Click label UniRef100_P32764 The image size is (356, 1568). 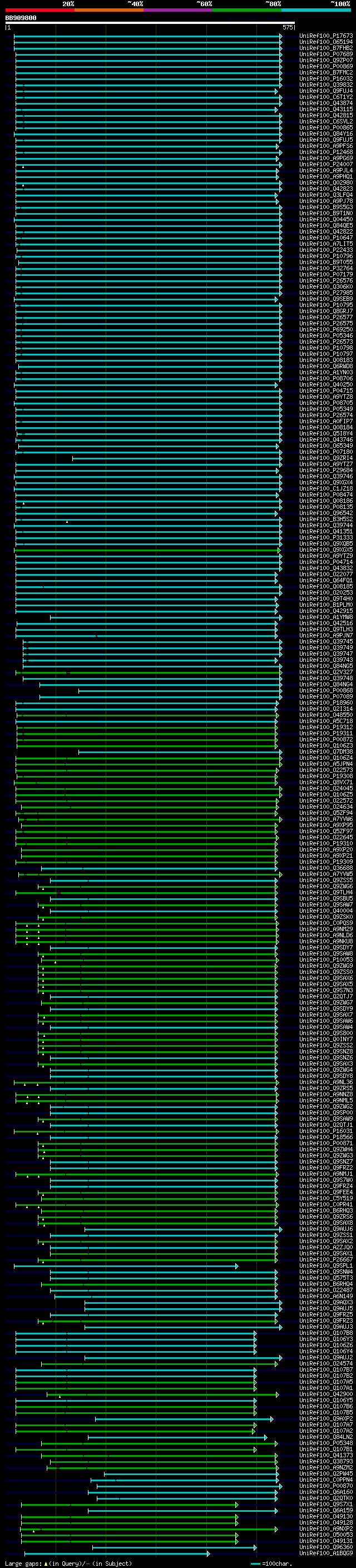(326, 268)
